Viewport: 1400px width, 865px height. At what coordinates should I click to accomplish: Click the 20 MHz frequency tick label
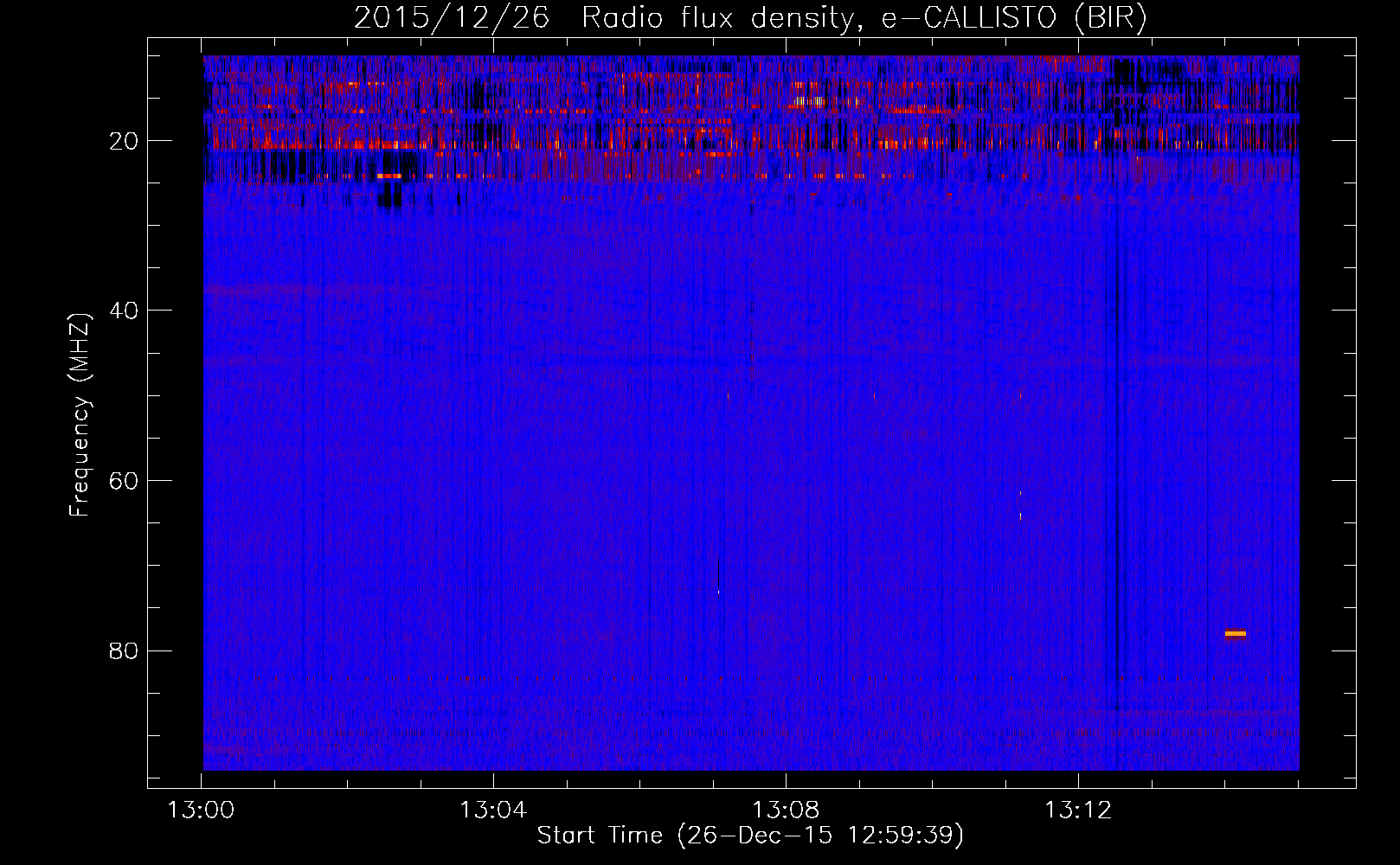coord(125,141)
